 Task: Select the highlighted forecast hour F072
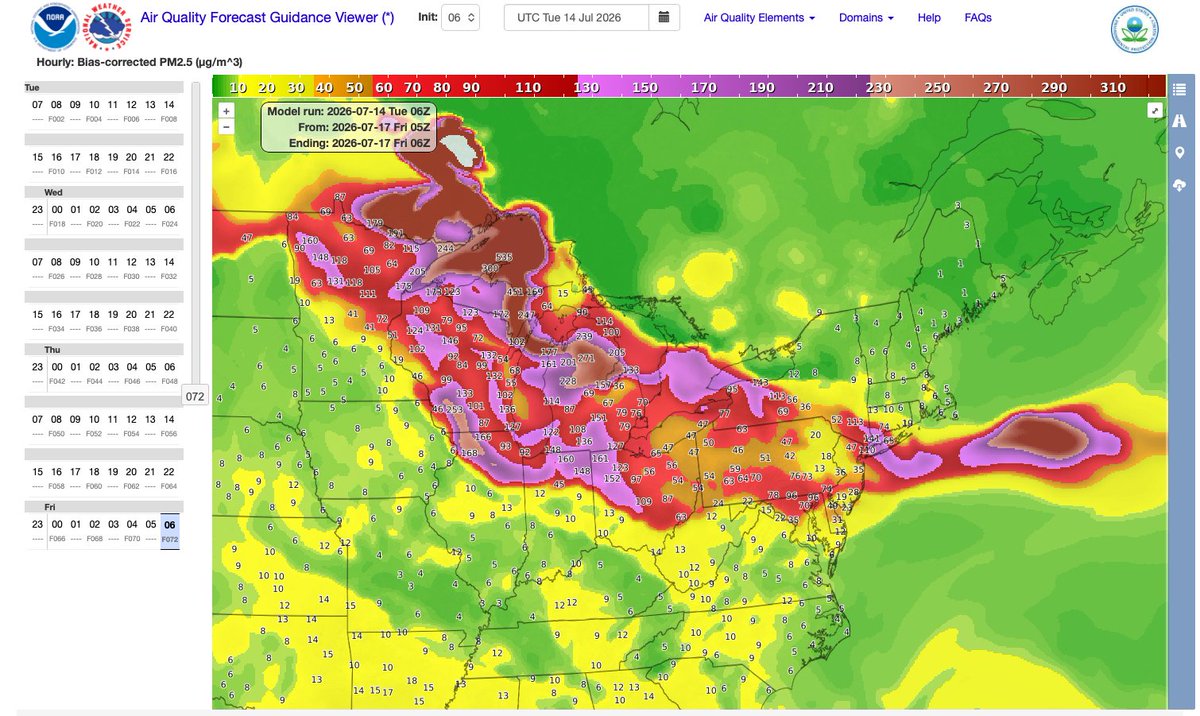click(x=169, y=532)
